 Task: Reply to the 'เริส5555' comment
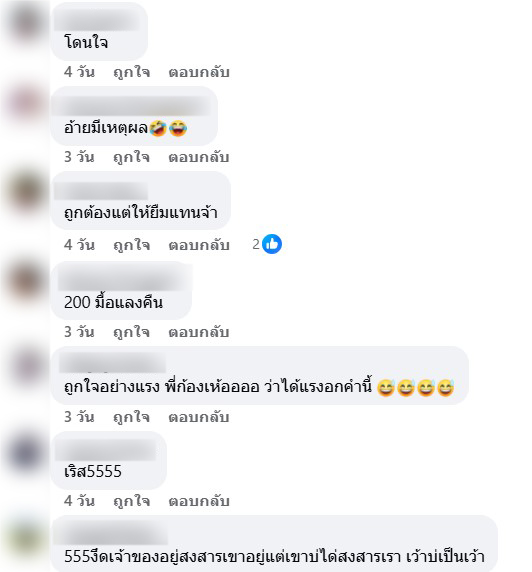point(199,501)
